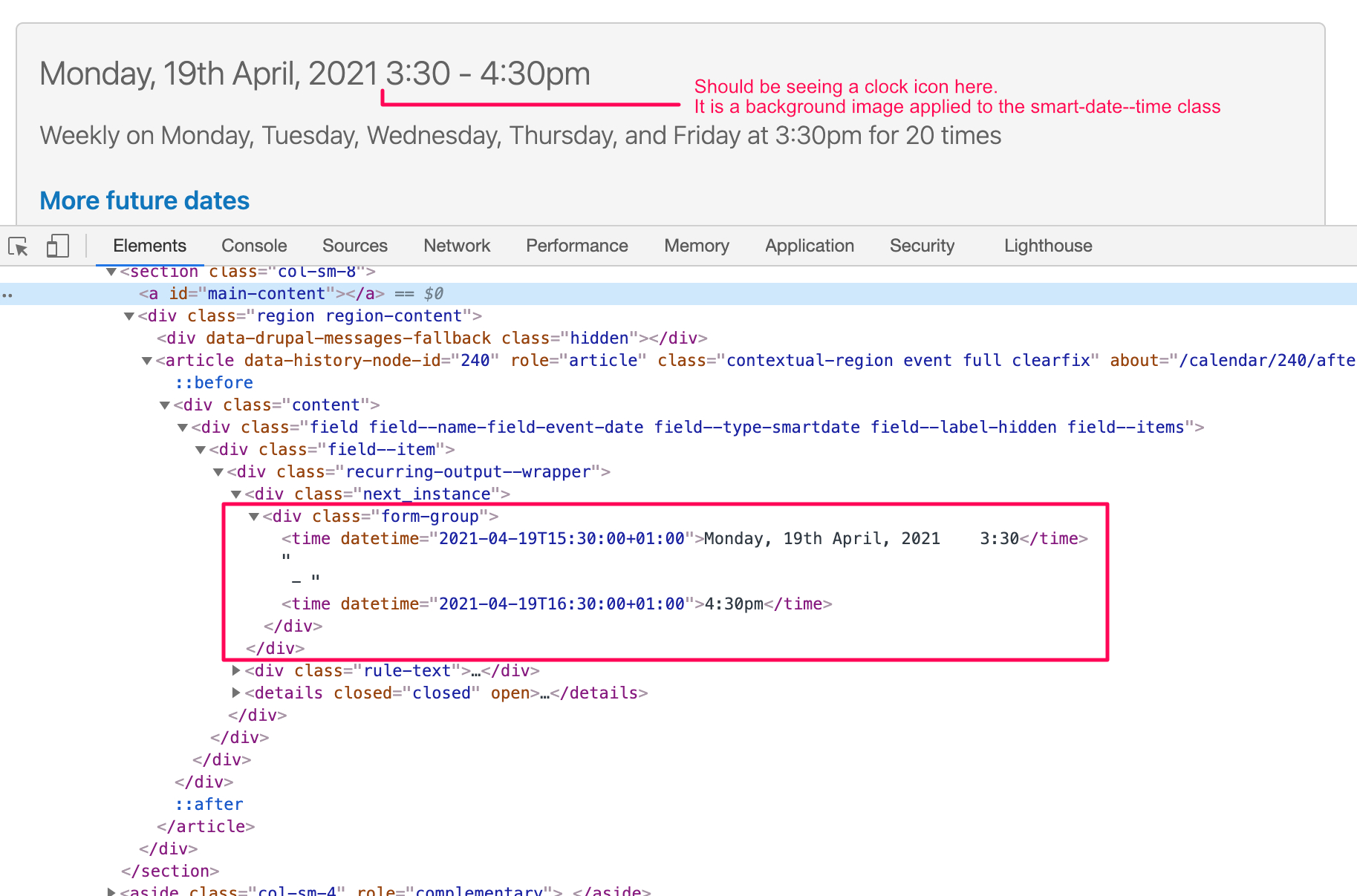Follow the More future dates link
Viewport: 1357px width, 896px height.
(144, 200)
